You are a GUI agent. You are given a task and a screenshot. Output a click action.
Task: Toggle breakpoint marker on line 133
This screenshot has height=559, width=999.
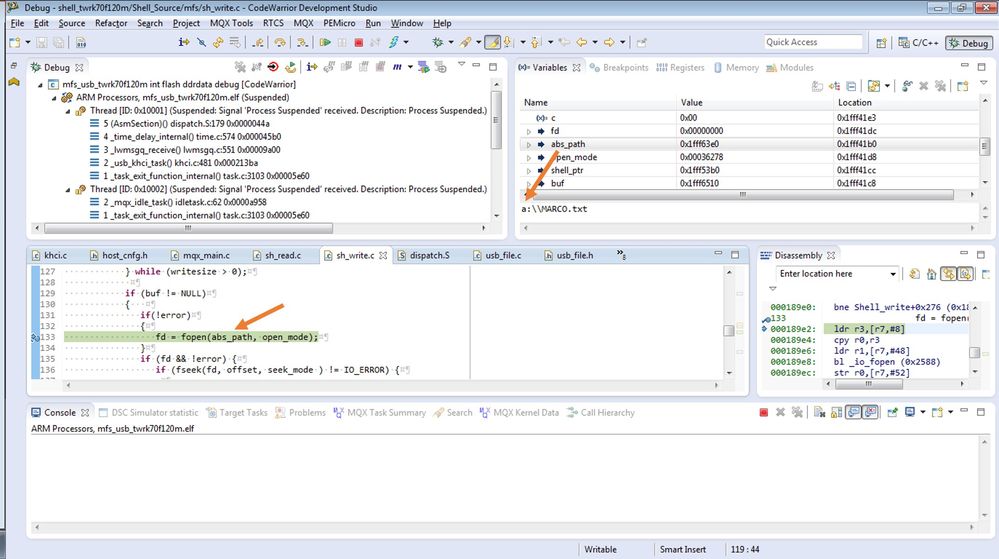(36, 337)
